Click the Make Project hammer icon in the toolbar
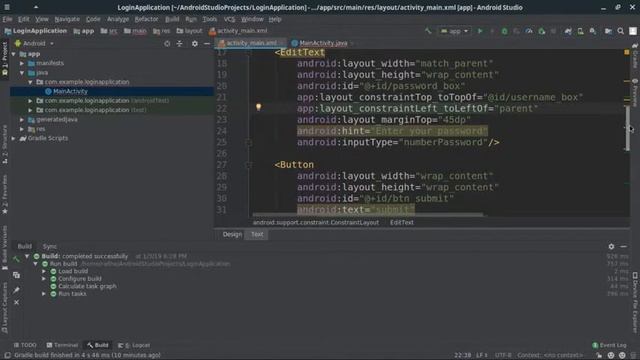This screenshot has height=360, width=640. [x=428, y=31]
